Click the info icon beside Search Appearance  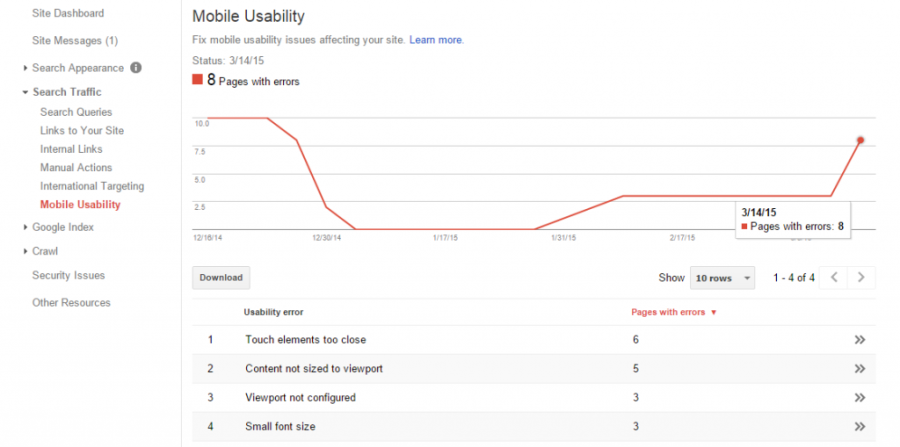tap(135, 68)
